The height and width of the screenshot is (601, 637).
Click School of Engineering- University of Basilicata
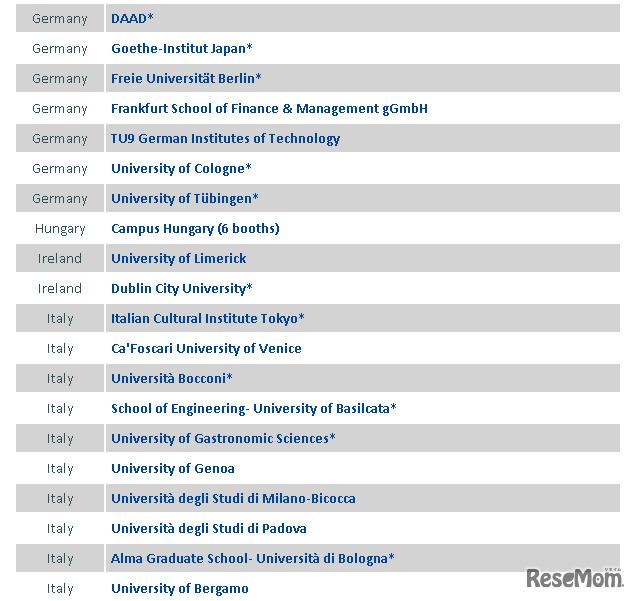253,408
